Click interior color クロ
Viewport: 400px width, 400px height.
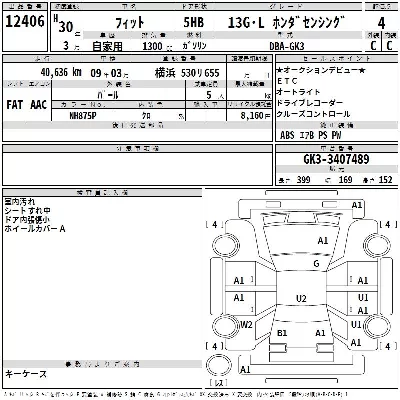click(x=146, y=116)
